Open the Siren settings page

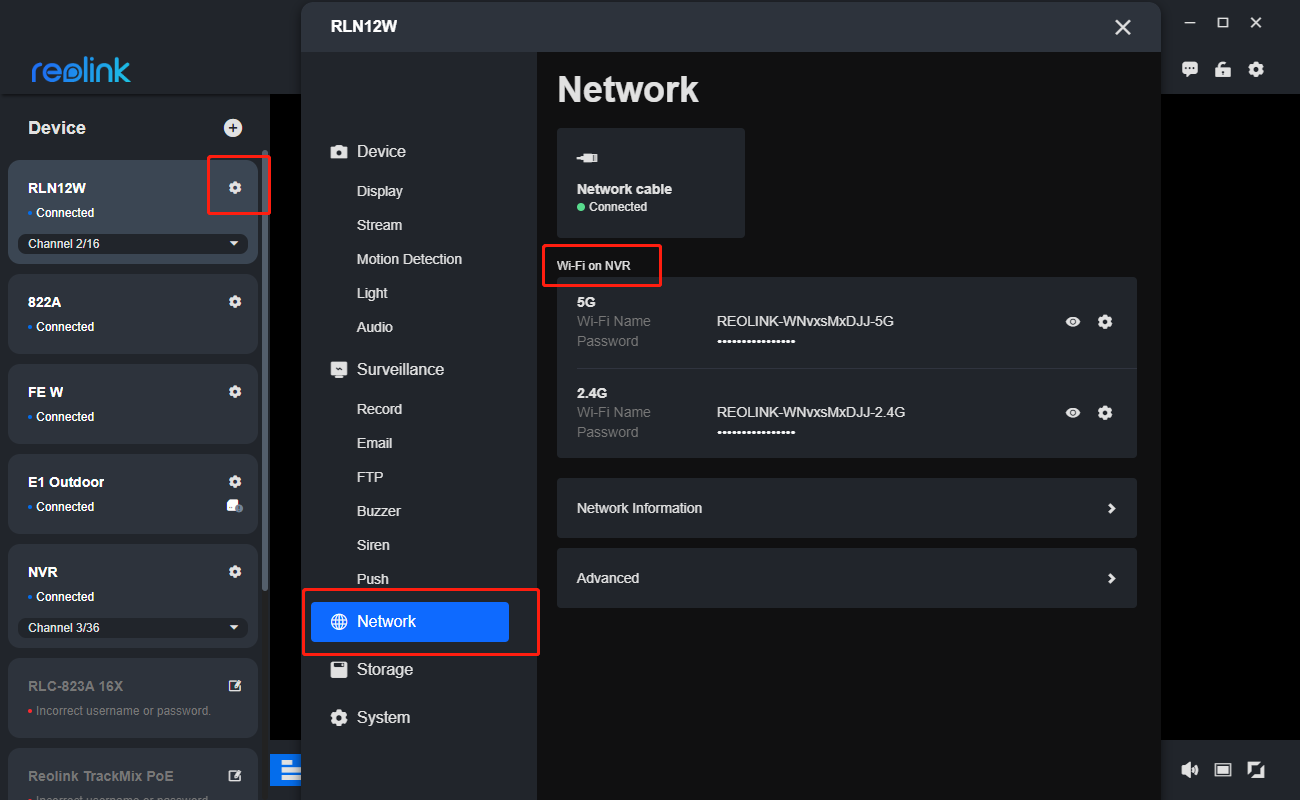pyautogui.click(x=373, y=545)
